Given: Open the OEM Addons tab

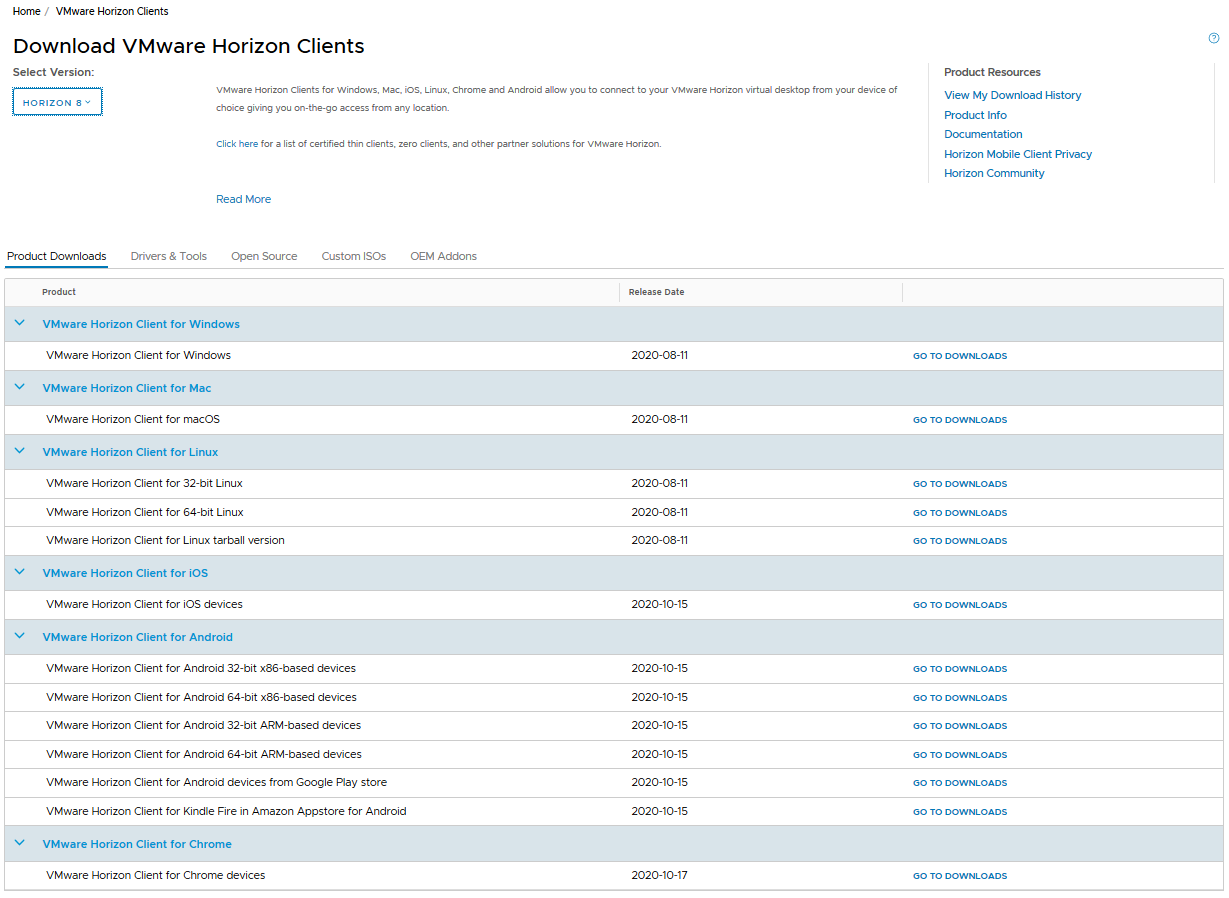Looking at the screenshot, I should 444,257.
